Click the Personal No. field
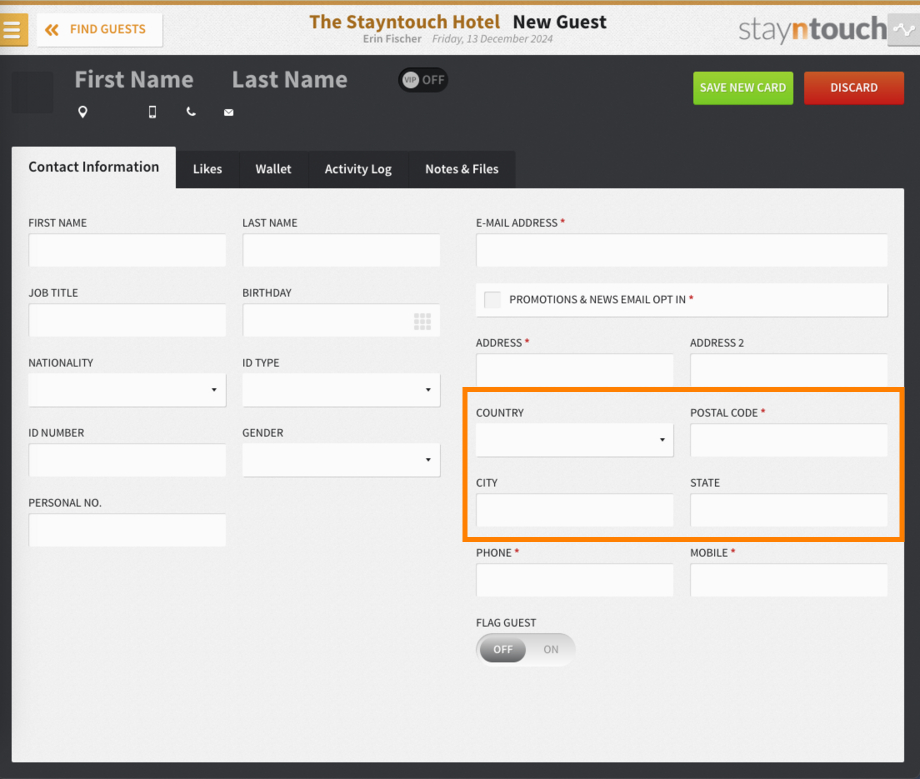This screenshot has height=779, width=920. (x=127, y=530)
